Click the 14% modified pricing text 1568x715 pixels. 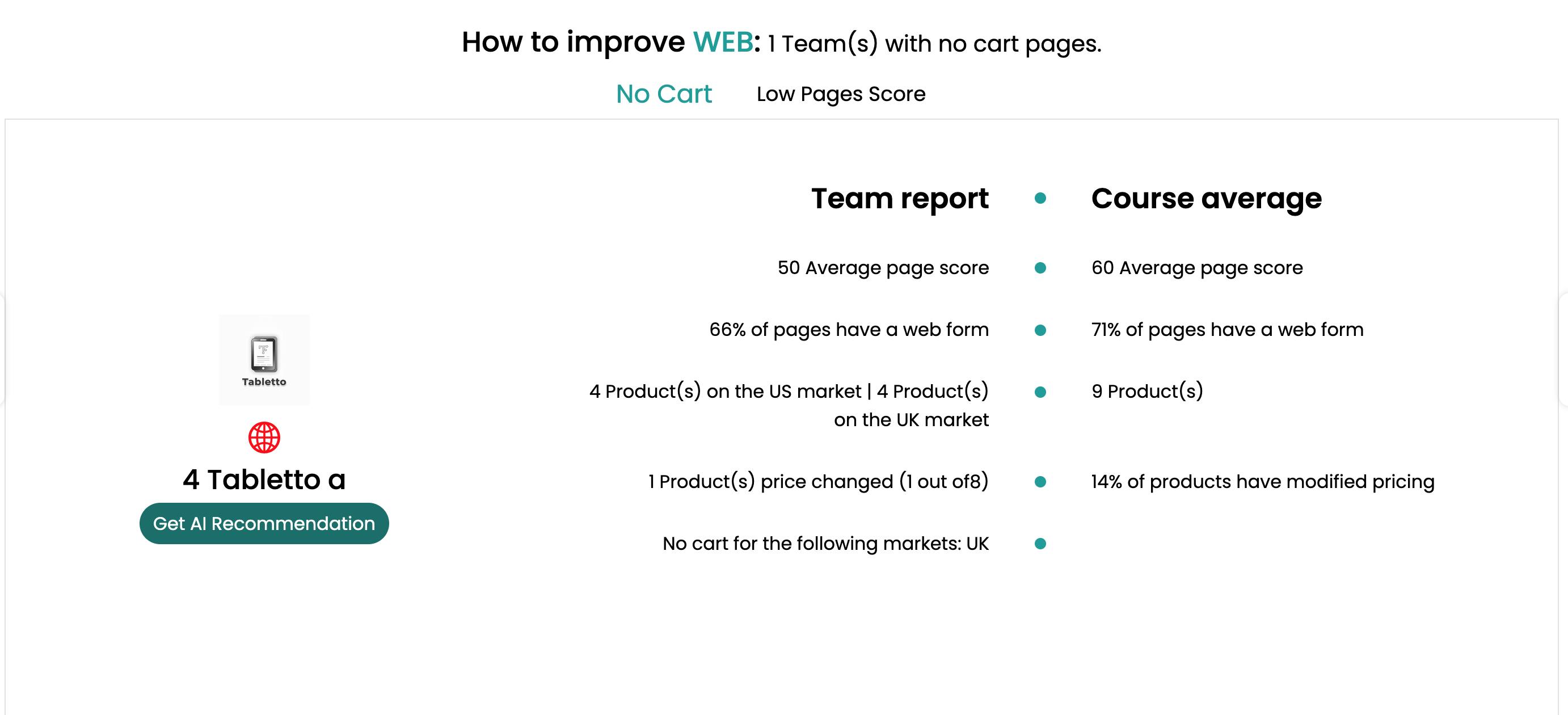1262,482
